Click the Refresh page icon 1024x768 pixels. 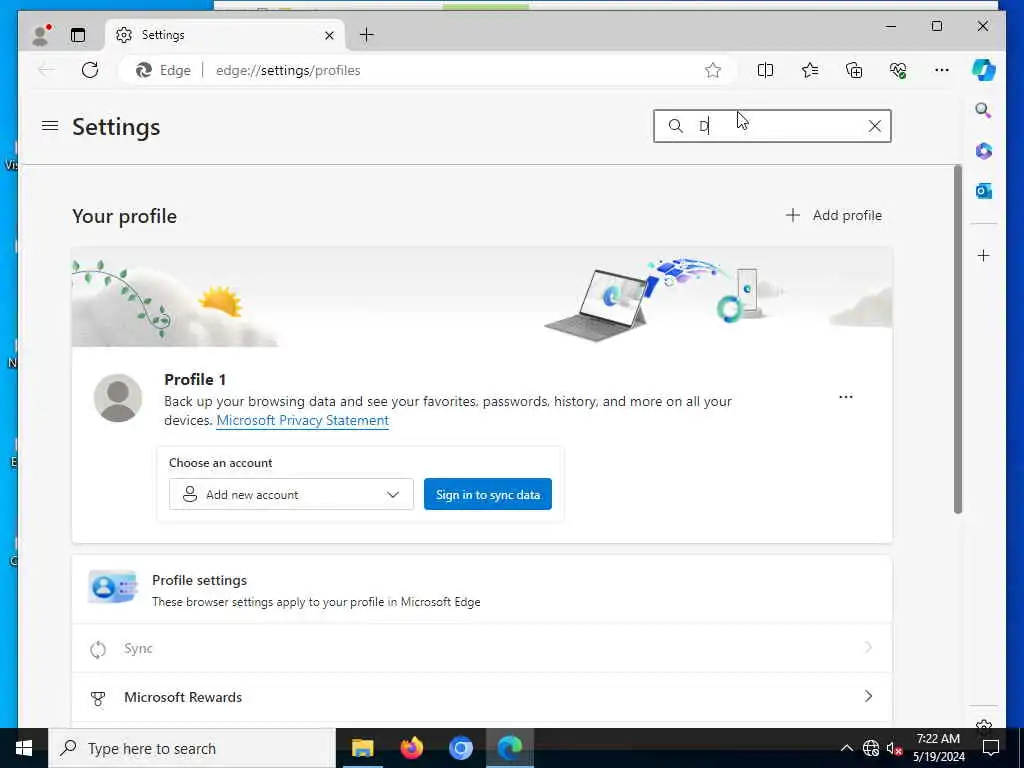click(90, 70)
